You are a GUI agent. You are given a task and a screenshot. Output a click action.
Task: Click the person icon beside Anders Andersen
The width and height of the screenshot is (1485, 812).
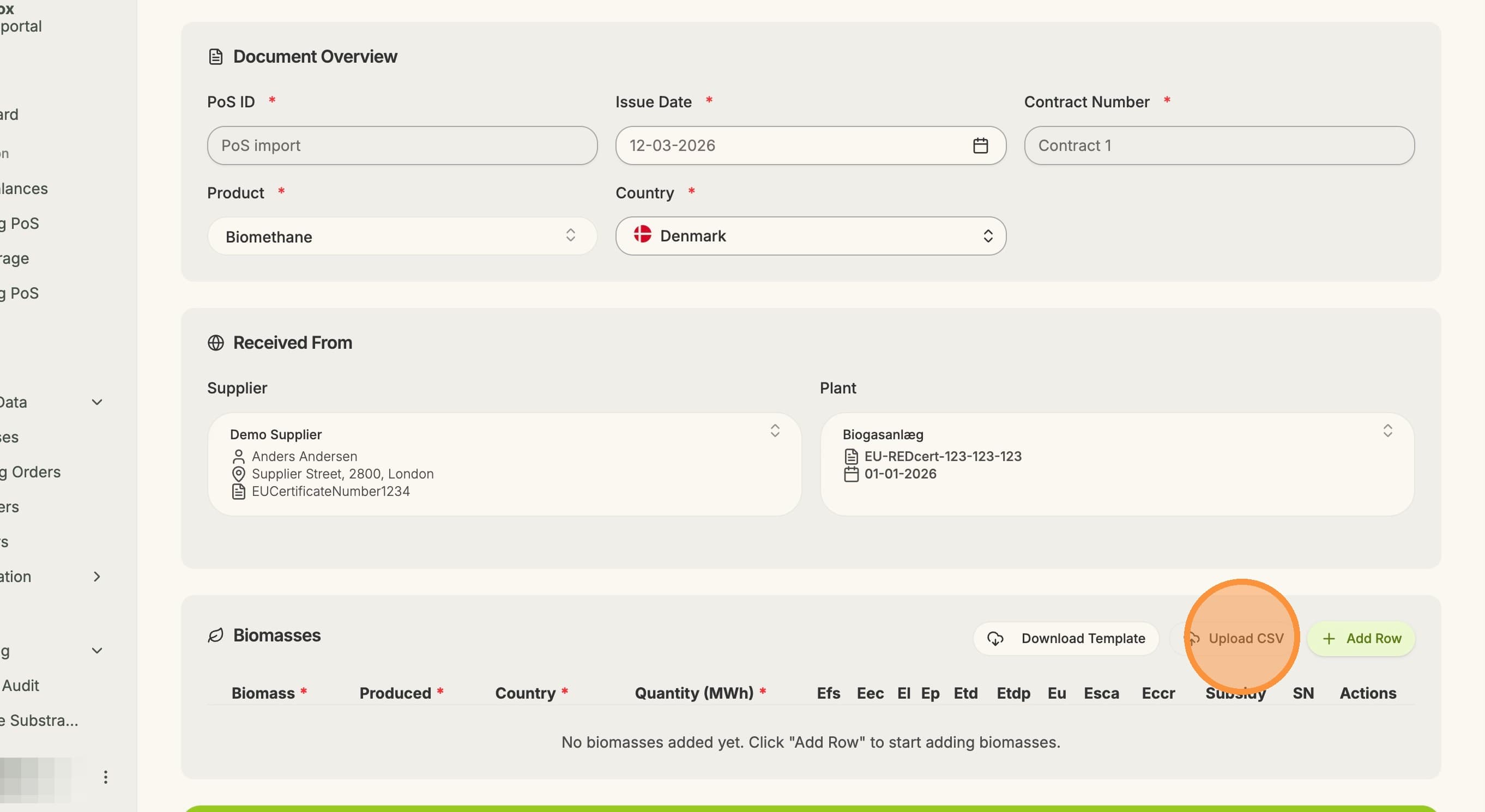(238, 457)
